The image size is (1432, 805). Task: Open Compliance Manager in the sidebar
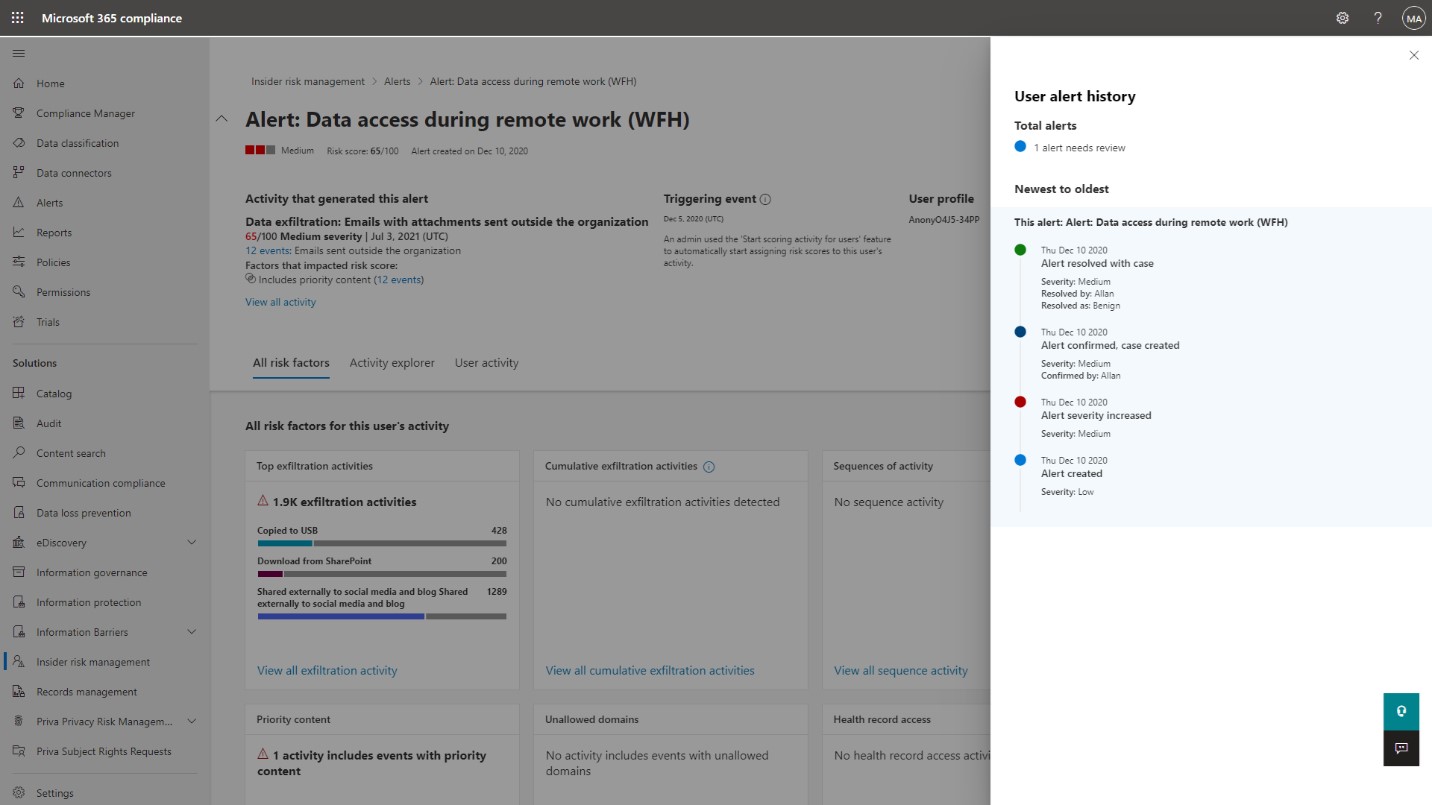point(84,113)
